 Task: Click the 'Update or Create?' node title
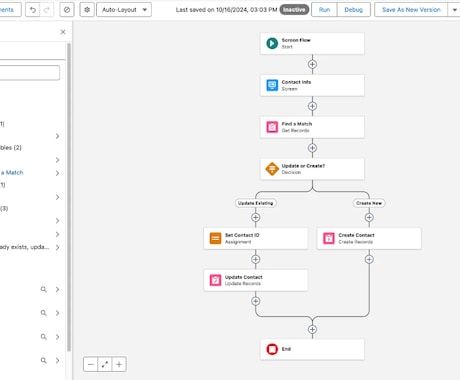[303, 166]
